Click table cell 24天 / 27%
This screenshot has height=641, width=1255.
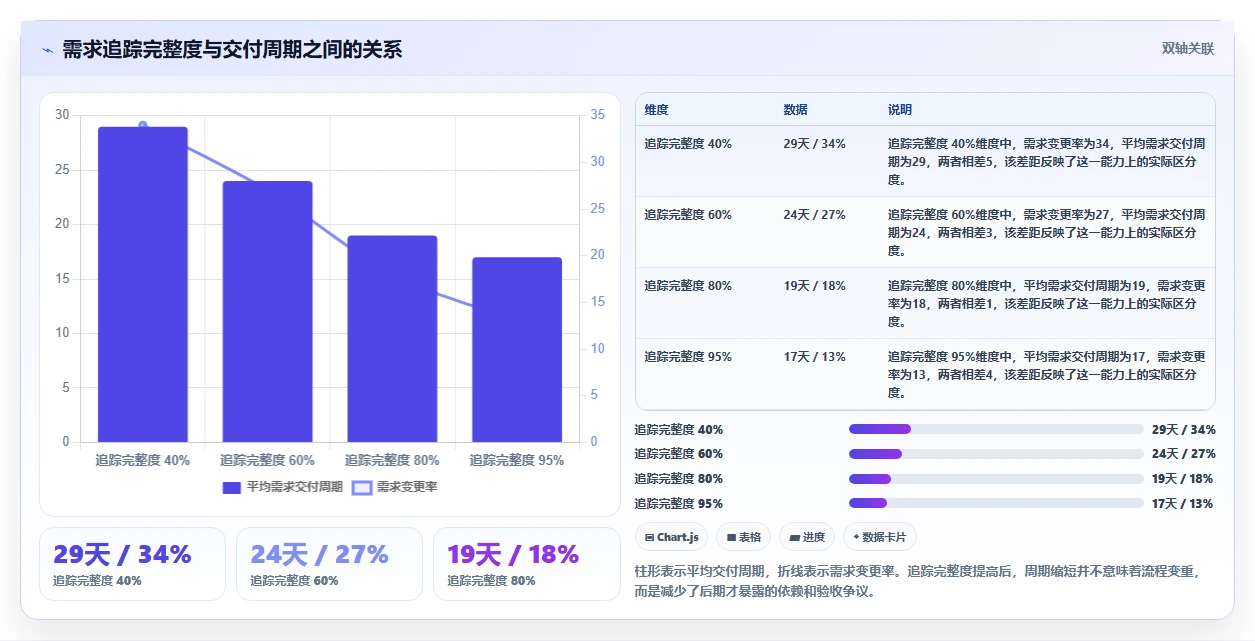[x=814, y=215]
